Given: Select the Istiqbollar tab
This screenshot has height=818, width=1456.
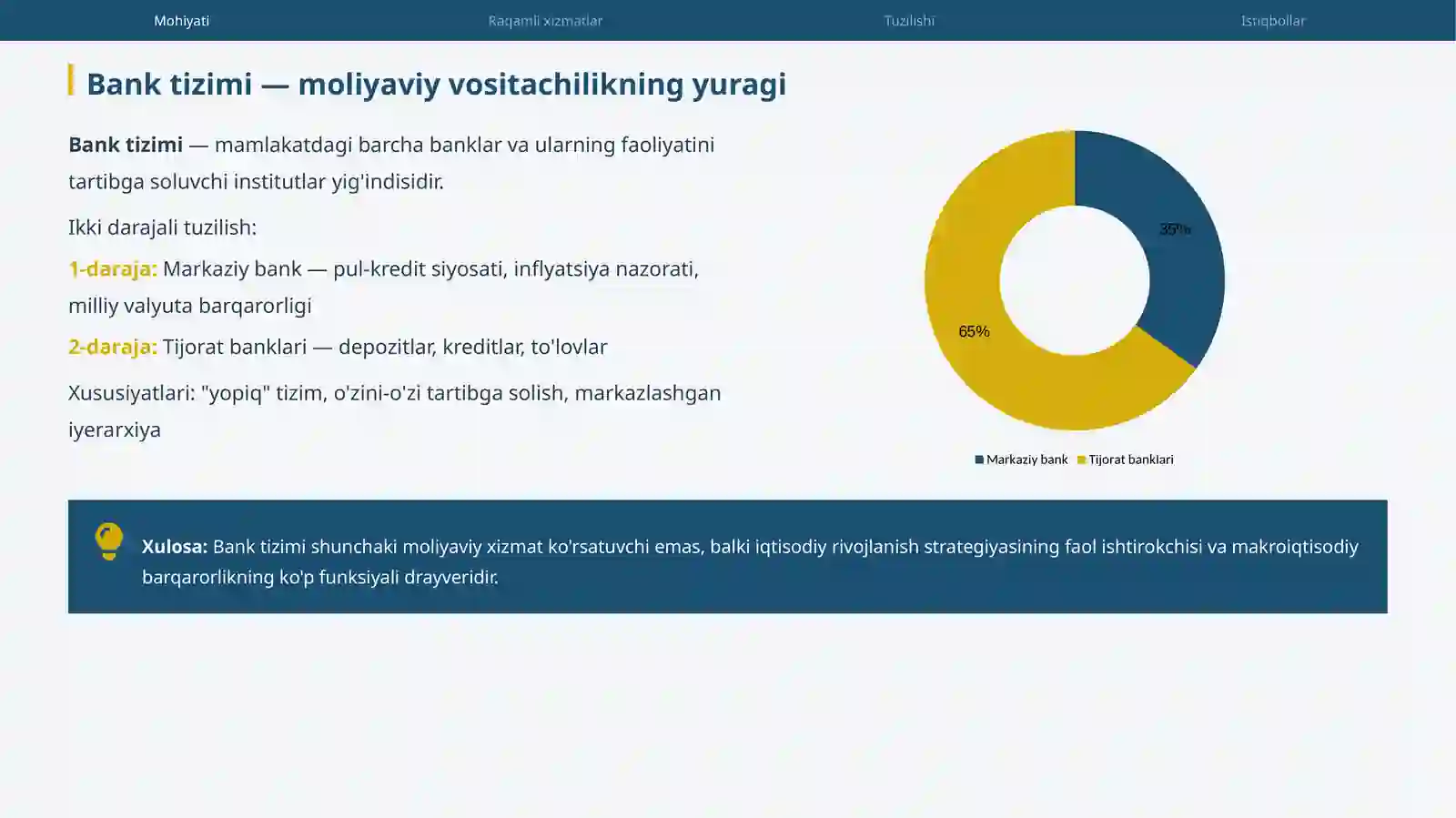Looking at the screenshot, I should 1273,20.
